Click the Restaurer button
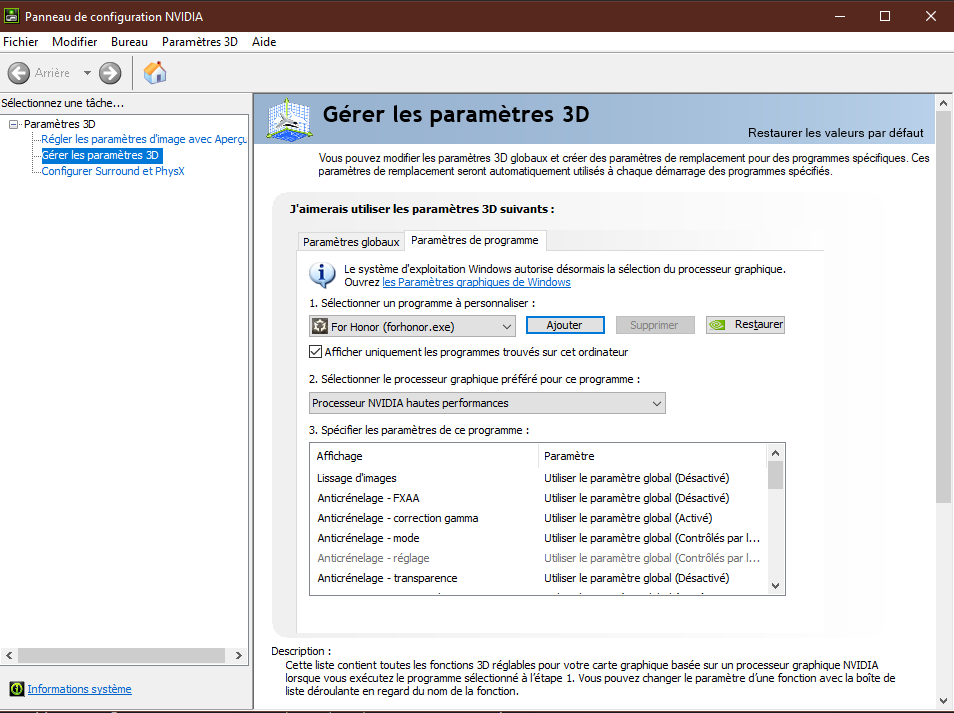 click(x=745, y=325)
